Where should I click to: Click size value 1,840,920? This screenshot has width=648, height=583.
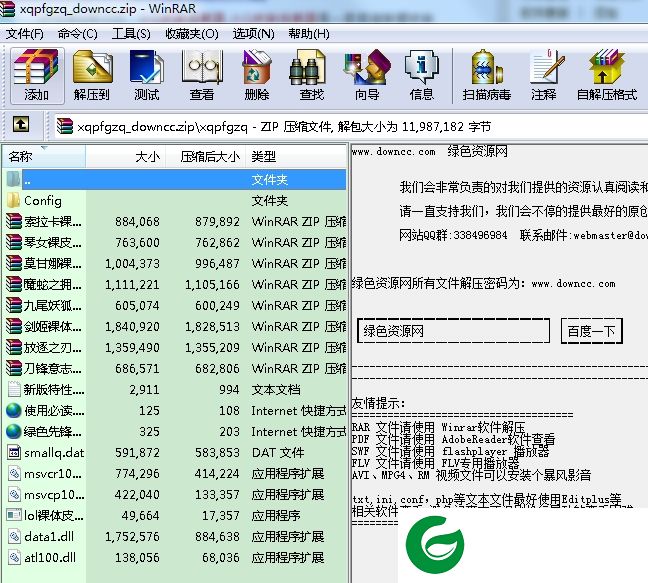coord(132,327)
